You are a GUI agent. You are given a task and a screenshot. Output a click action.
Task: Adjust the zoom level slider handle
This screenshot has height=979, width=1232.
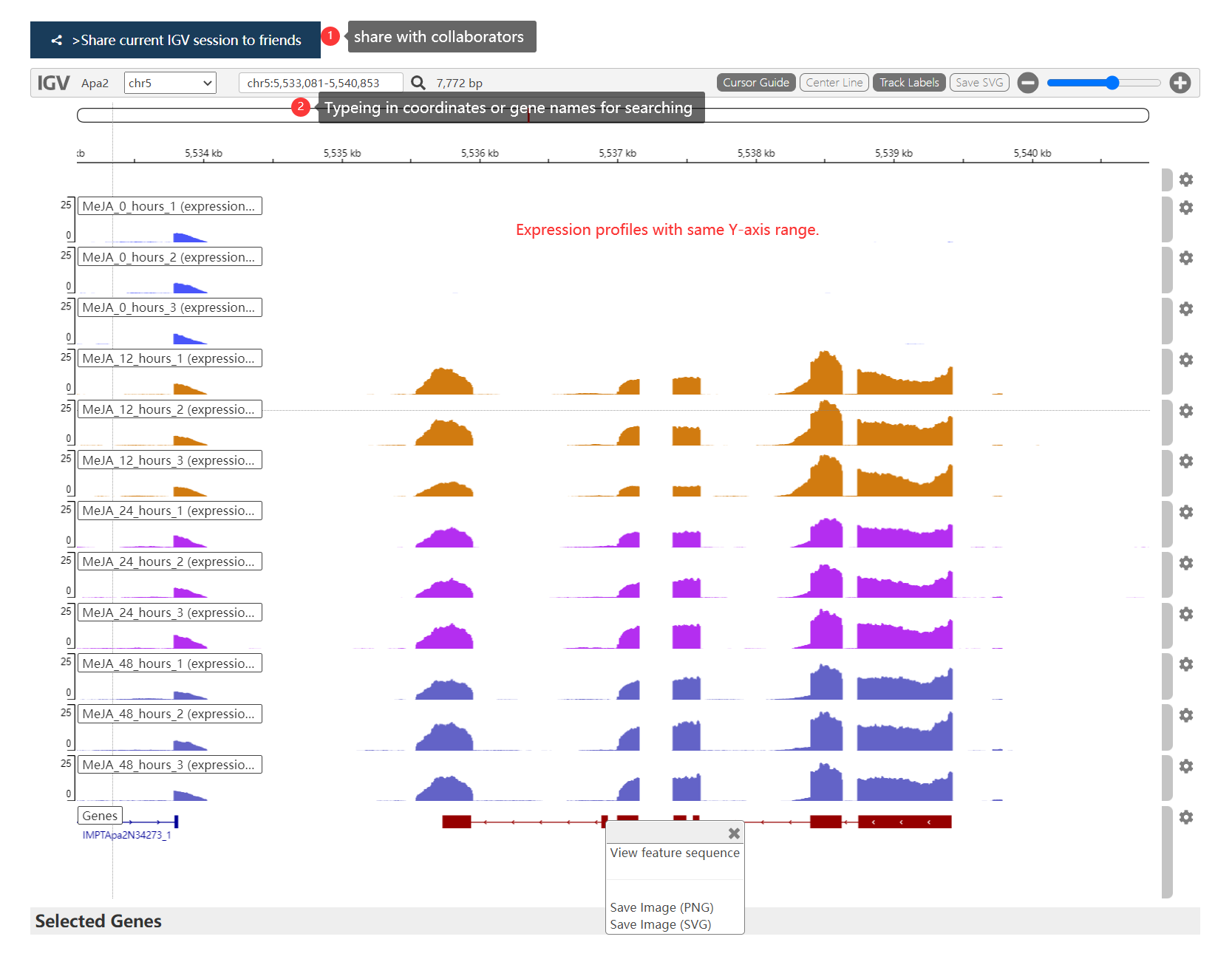coord(1112,83)
